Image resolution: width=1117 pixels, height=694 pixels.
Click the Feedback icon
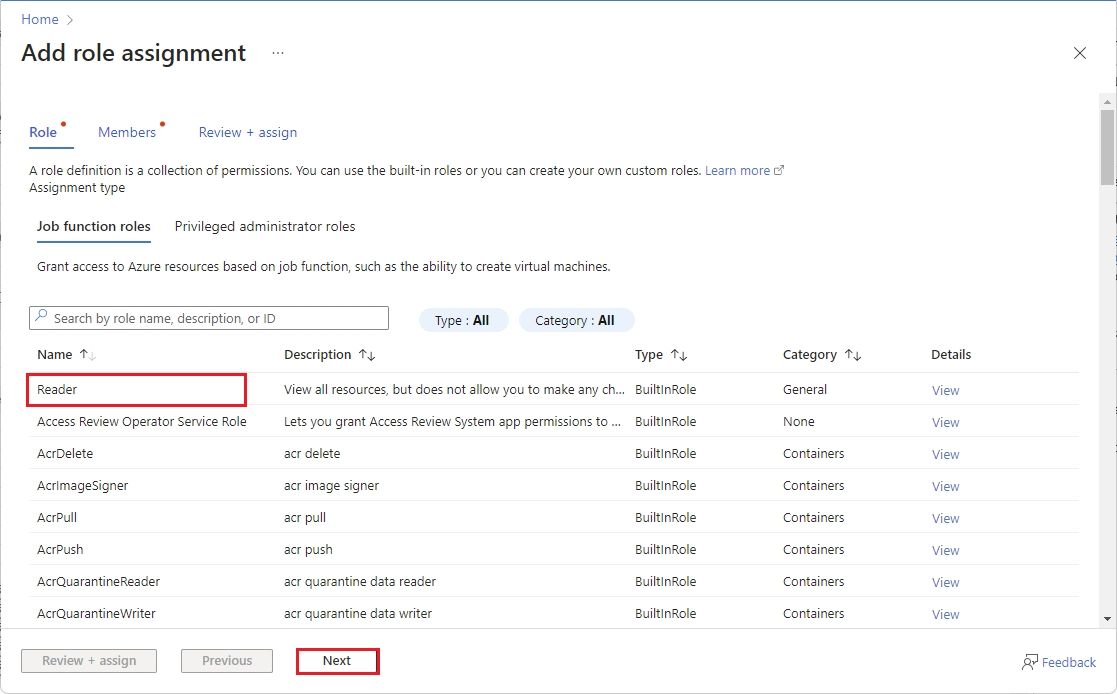pos(1030,662)
